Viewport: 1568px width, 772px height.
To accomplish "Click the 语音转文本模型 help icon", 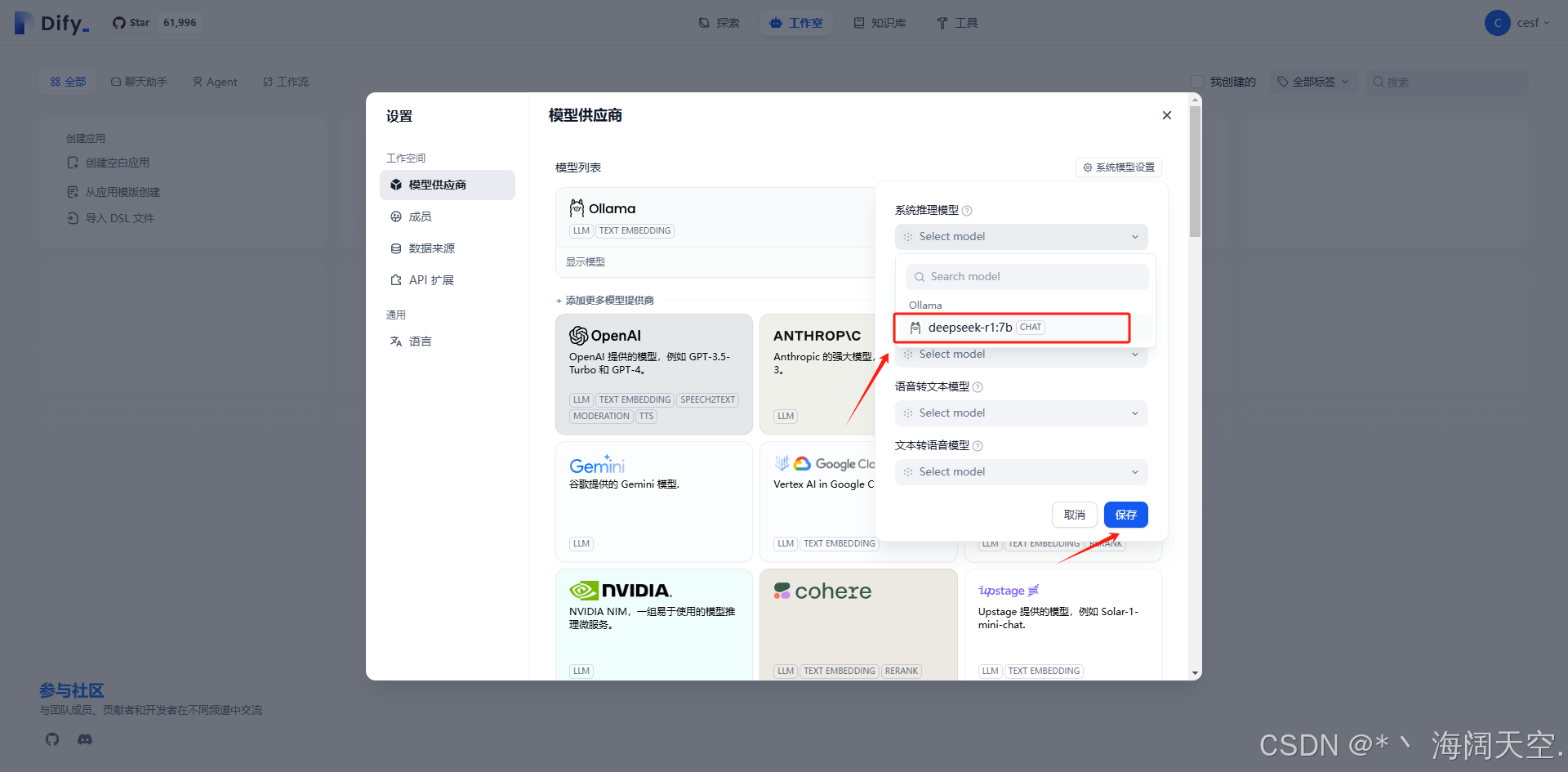I will coord(978,387).
